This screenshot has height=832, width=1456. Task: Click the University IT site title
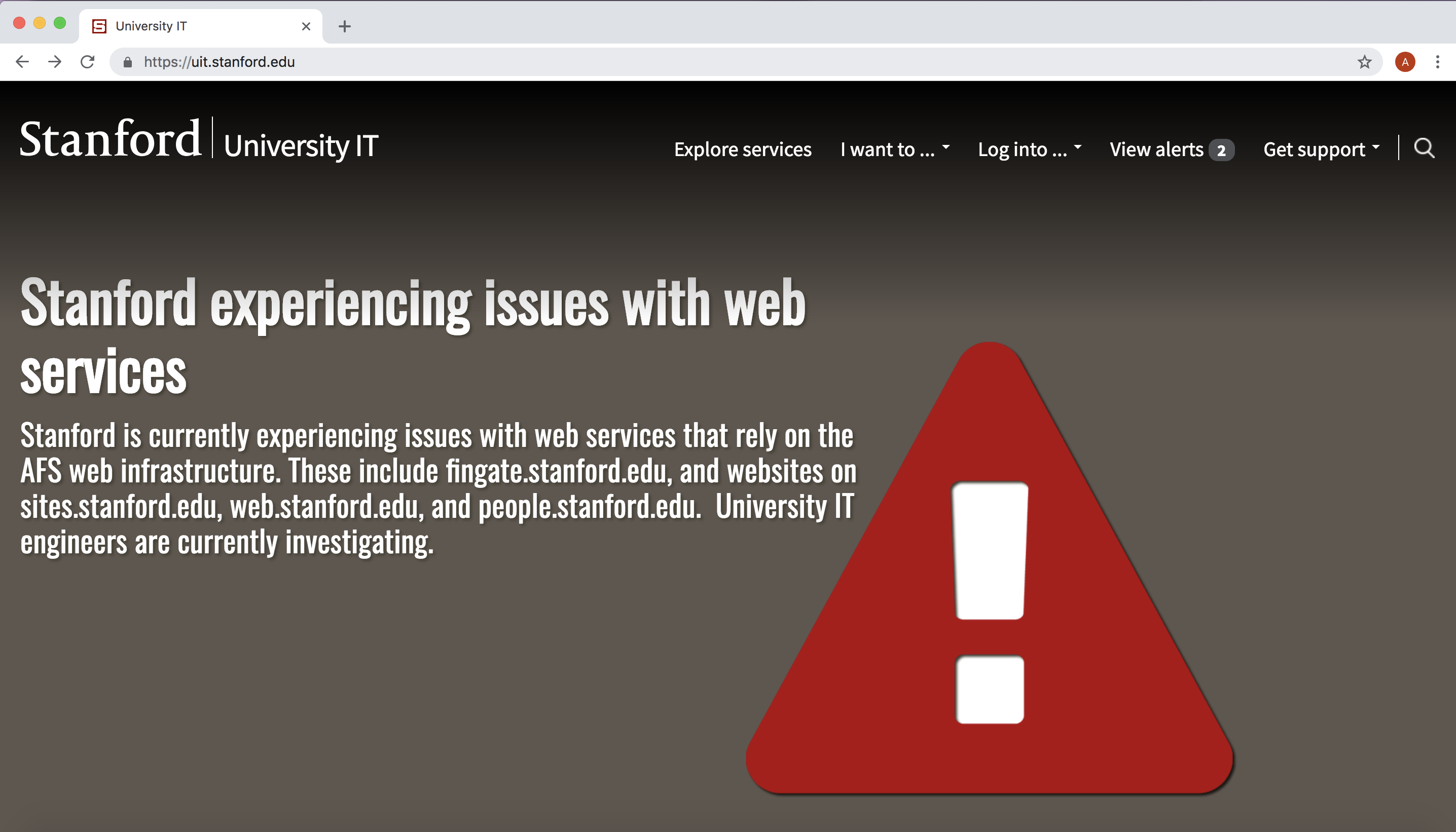(x=301, y=146)
